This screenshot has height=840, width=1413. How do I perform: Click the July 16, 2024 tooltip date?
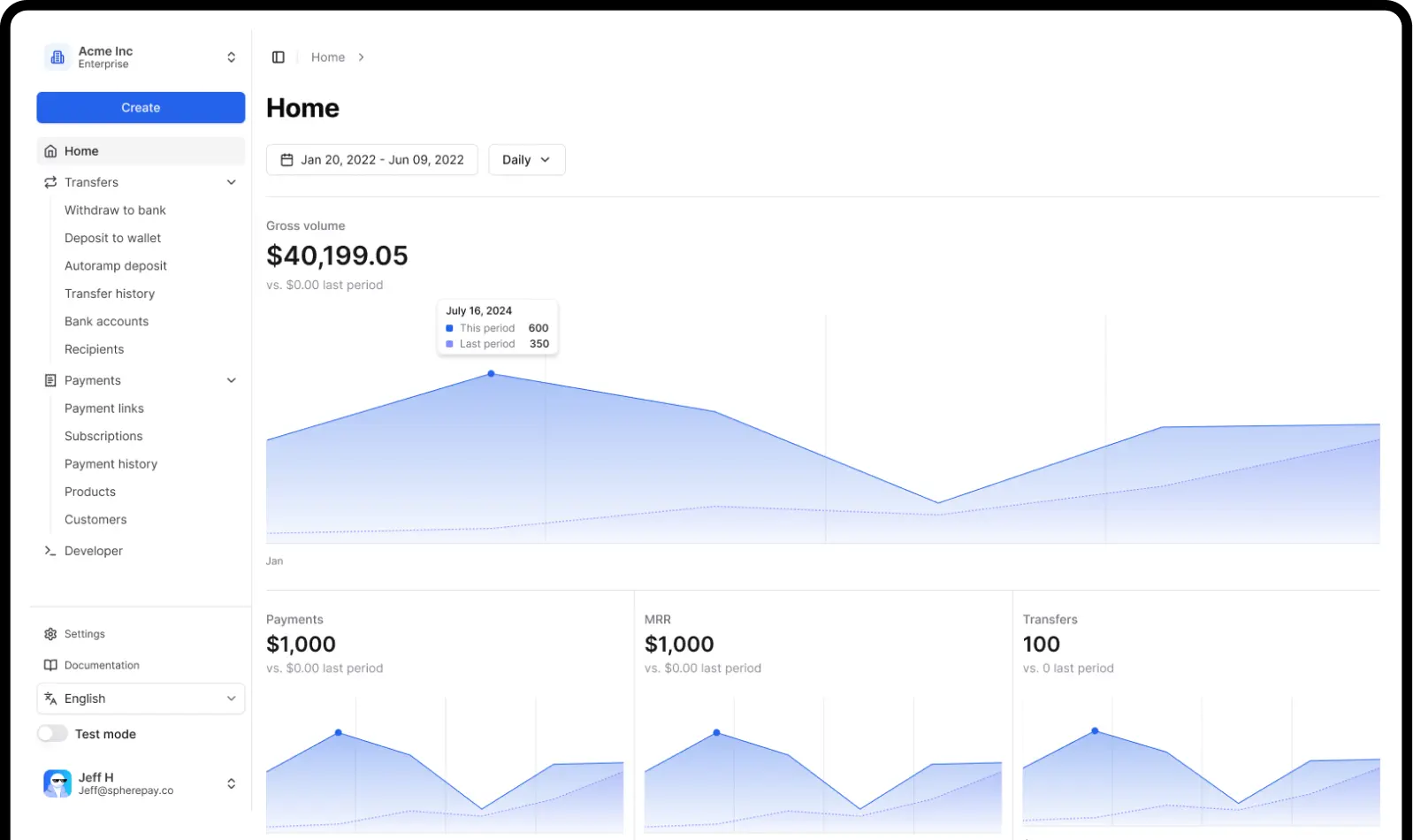click(479, 311)
